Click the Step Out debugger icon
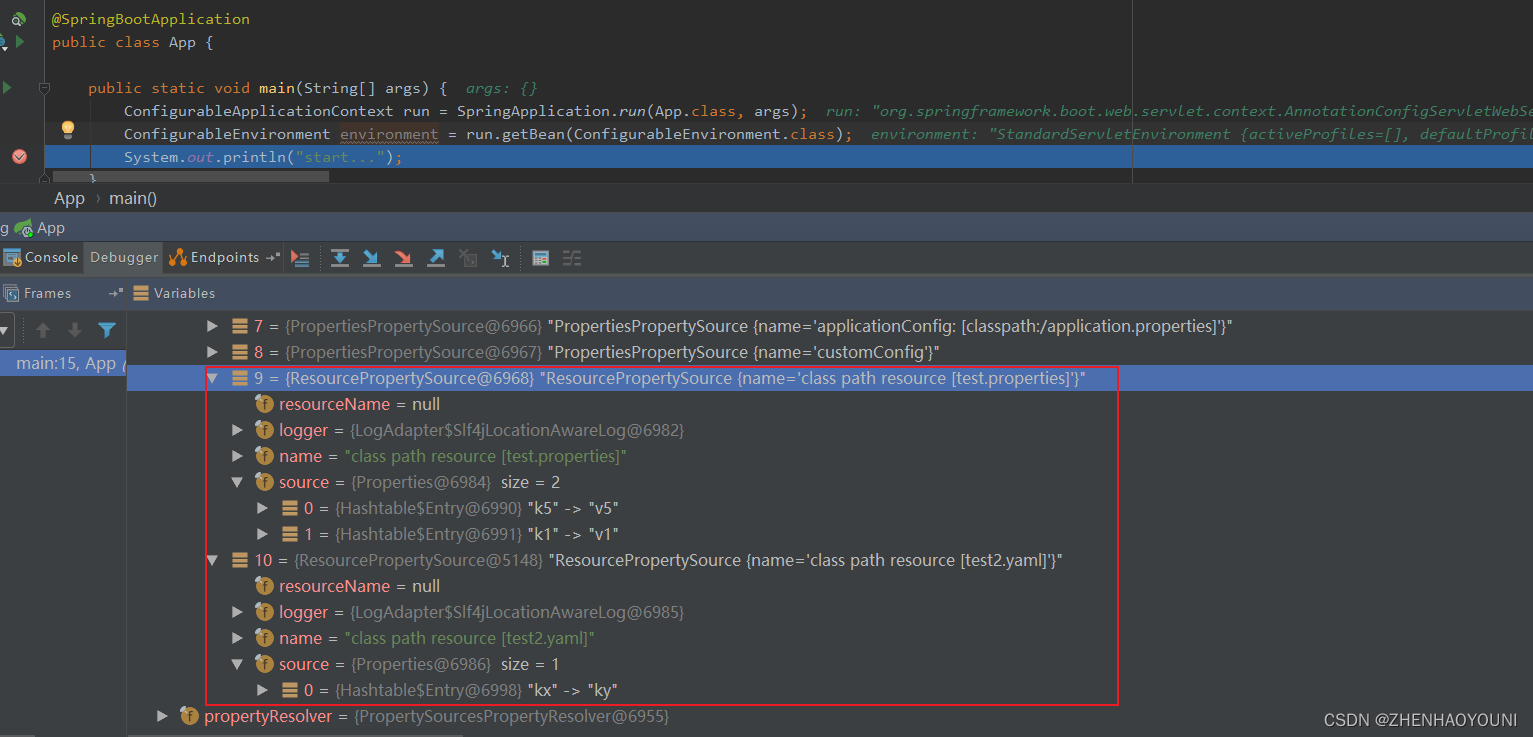 (x=436, y=258)
